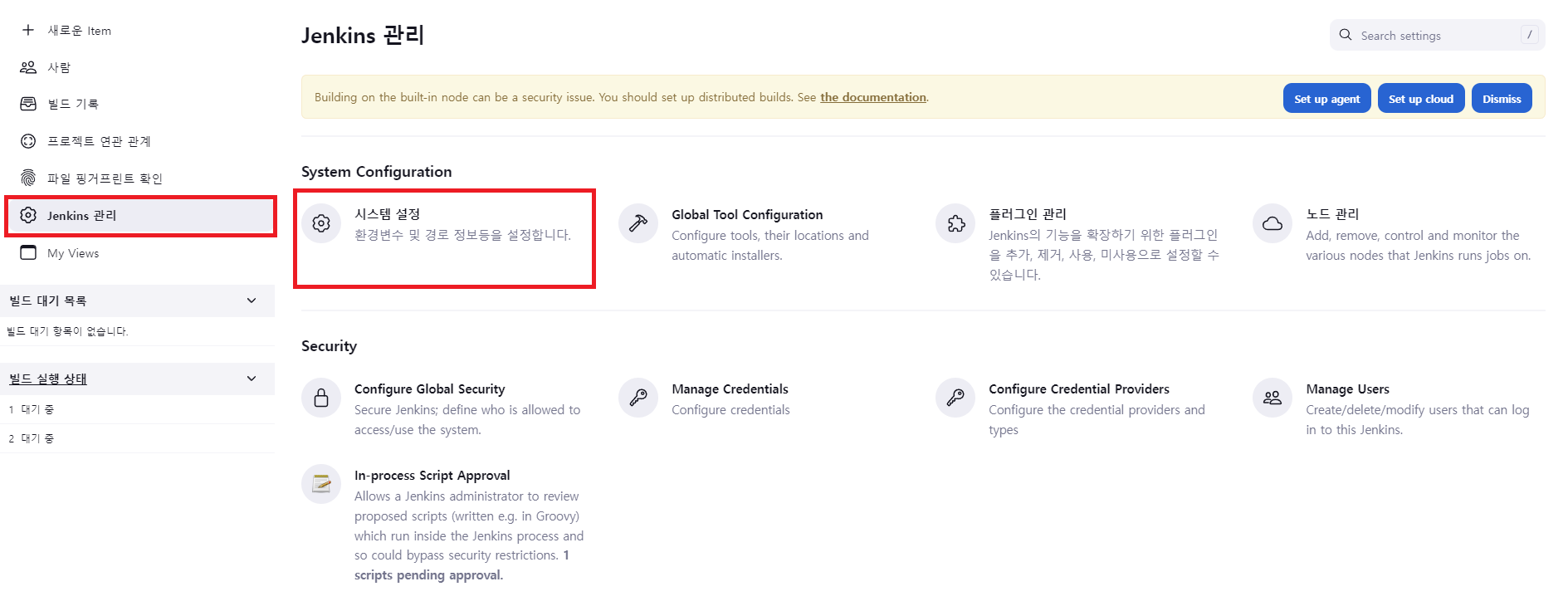
Task: Click the Security section heading
Action: [329, 346]
